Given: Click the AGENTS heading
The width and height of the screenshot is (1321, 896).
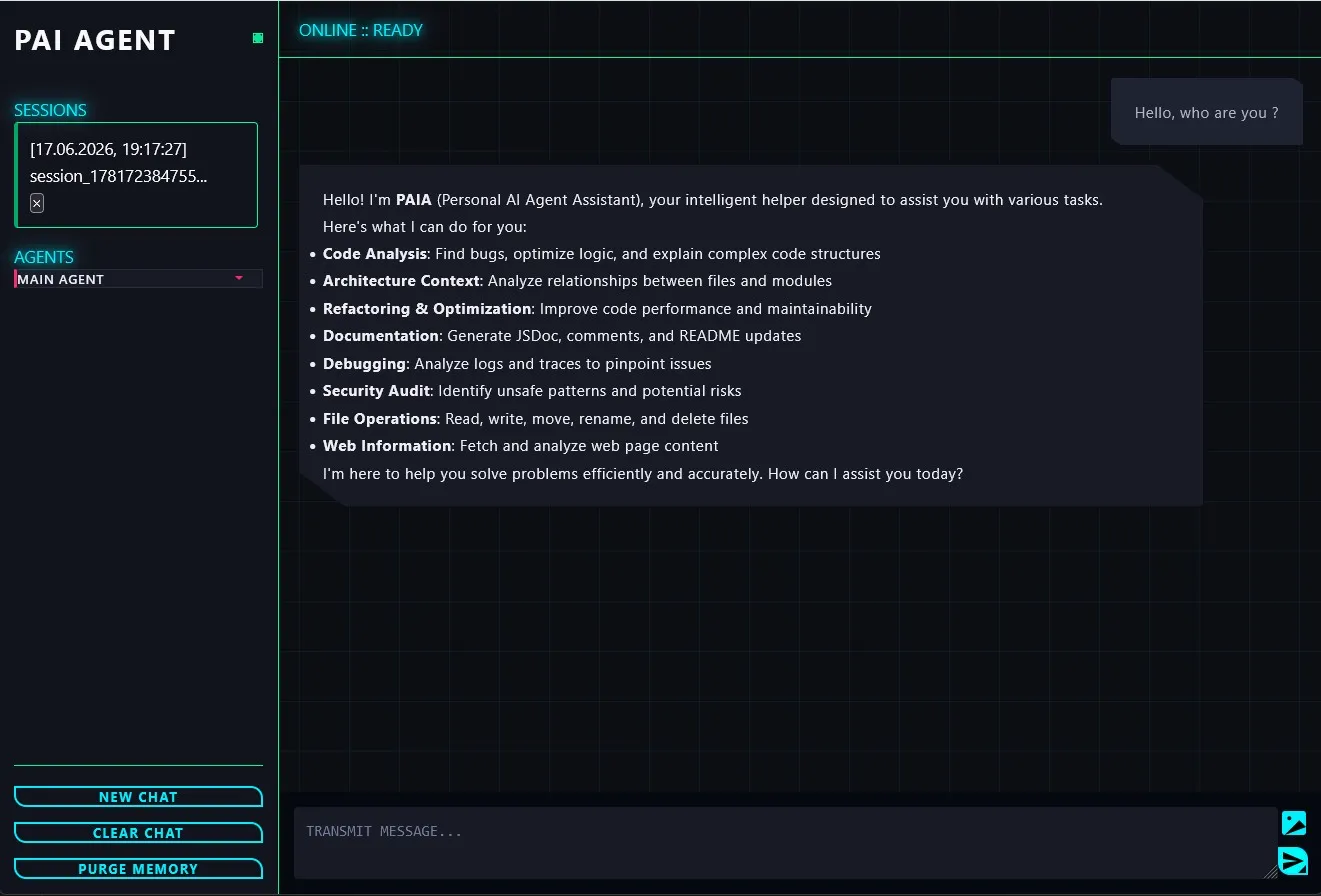Looking at the screenshot, I should (x=44, y=257).
